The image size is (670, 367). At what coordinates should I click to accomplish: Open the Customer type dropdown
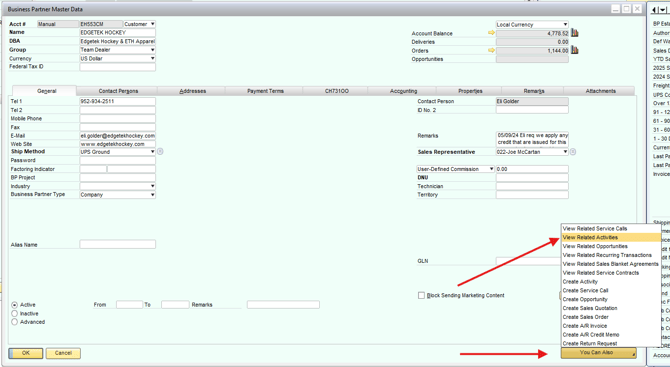[x=139, y=24]
